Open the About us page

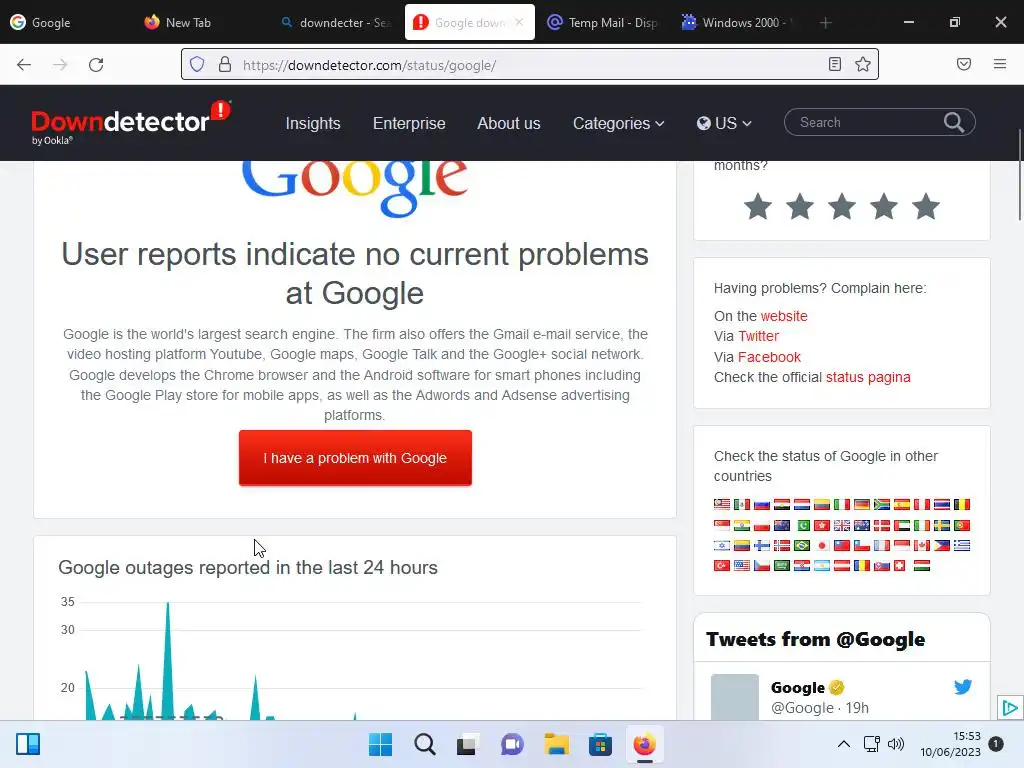509,123
